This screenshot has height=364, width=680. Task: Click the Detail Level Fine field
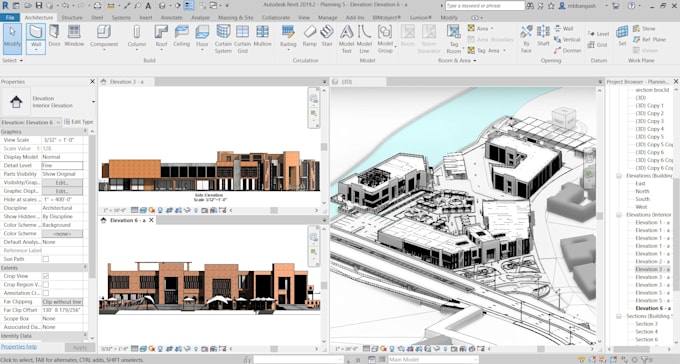coord(62,165)
